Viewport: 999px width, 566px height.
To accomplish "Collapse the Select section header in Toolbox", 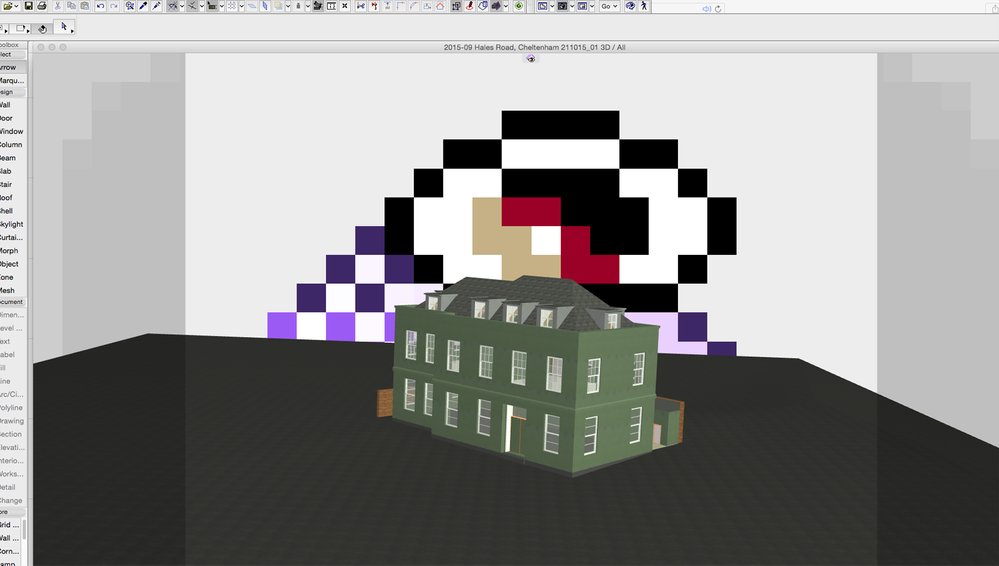I will (12, 54).
